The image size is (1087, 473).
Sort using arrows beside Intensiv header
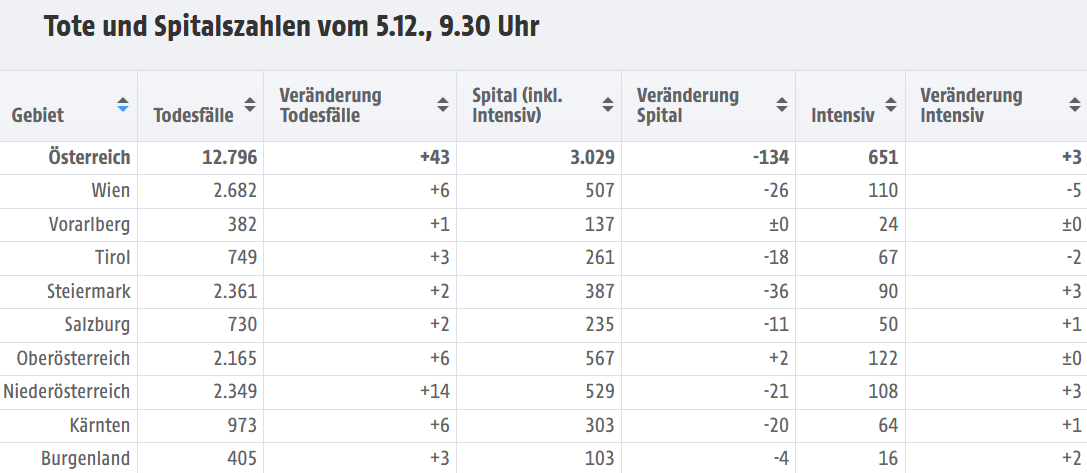pyautogui.click(x=892, y=105)
